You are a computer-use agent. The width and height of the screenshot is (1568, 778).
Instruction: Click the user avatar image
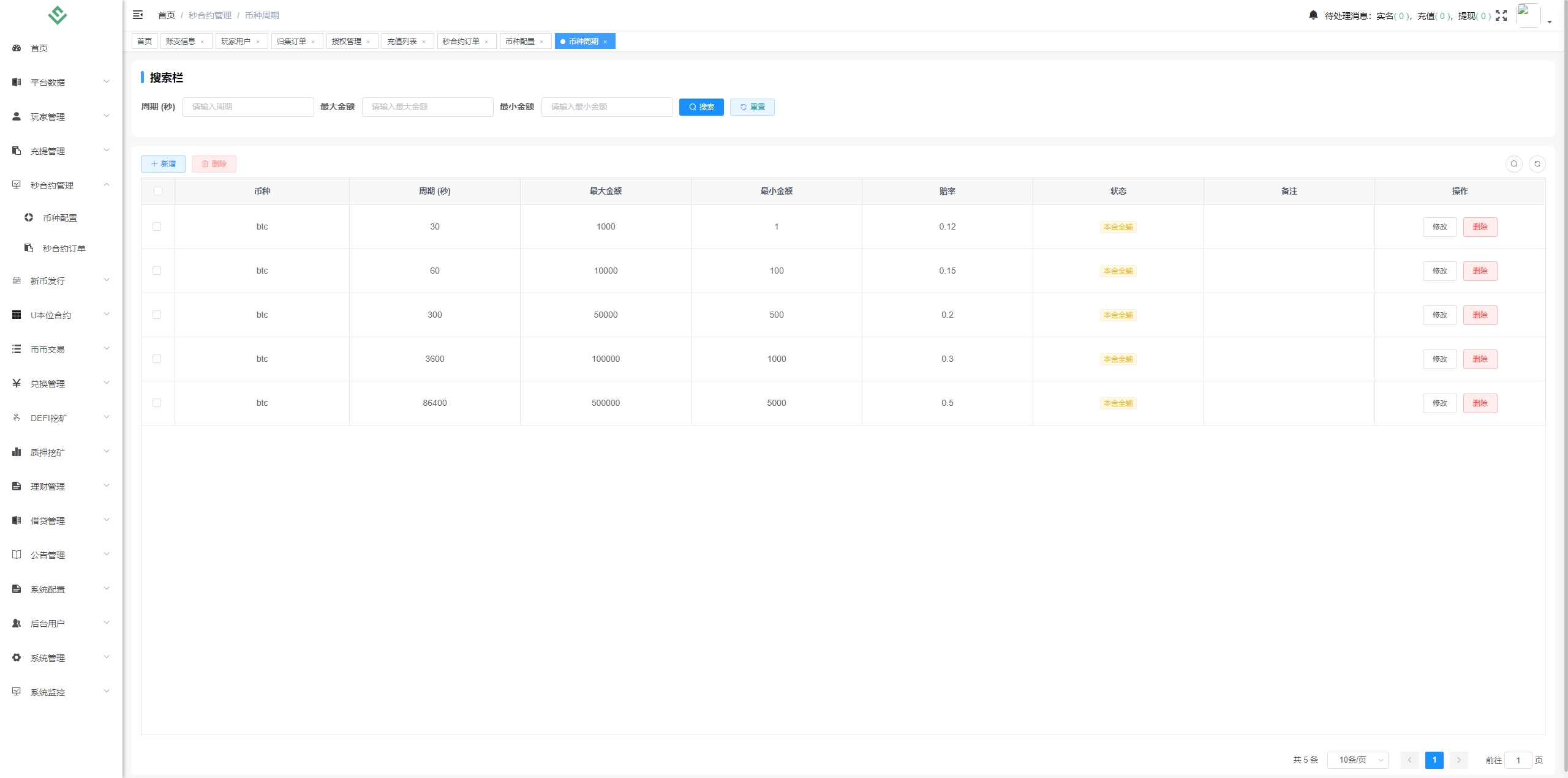coord(1528,15)
